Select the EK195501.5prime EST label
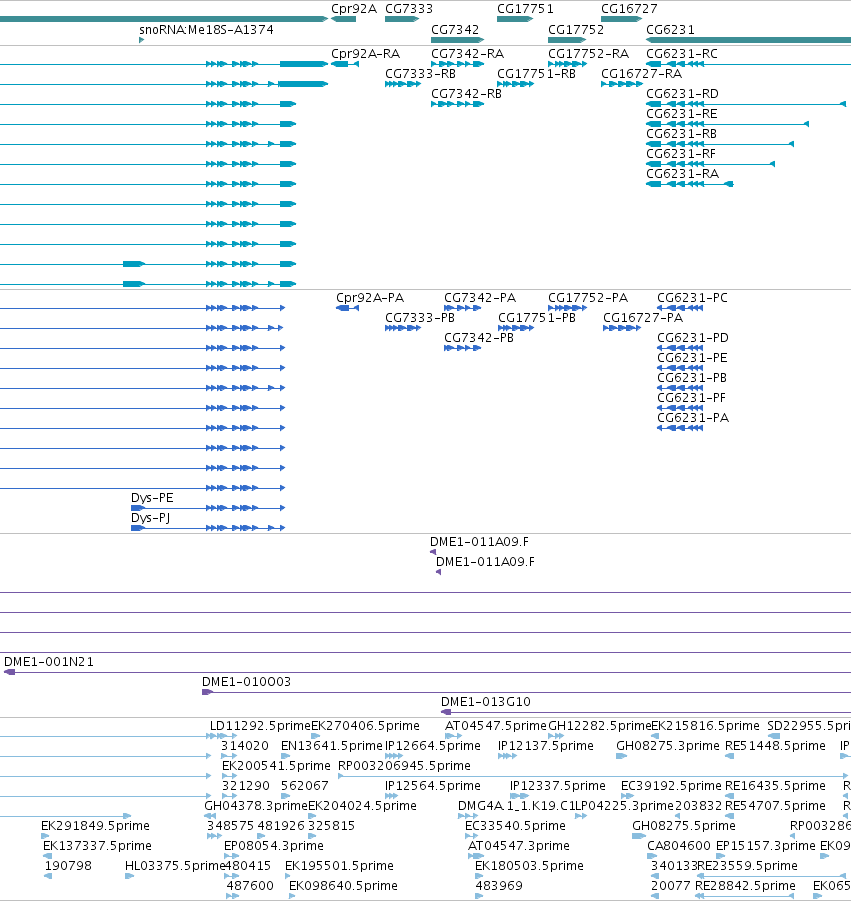851x901 pixels. click(x=340, y=865)
